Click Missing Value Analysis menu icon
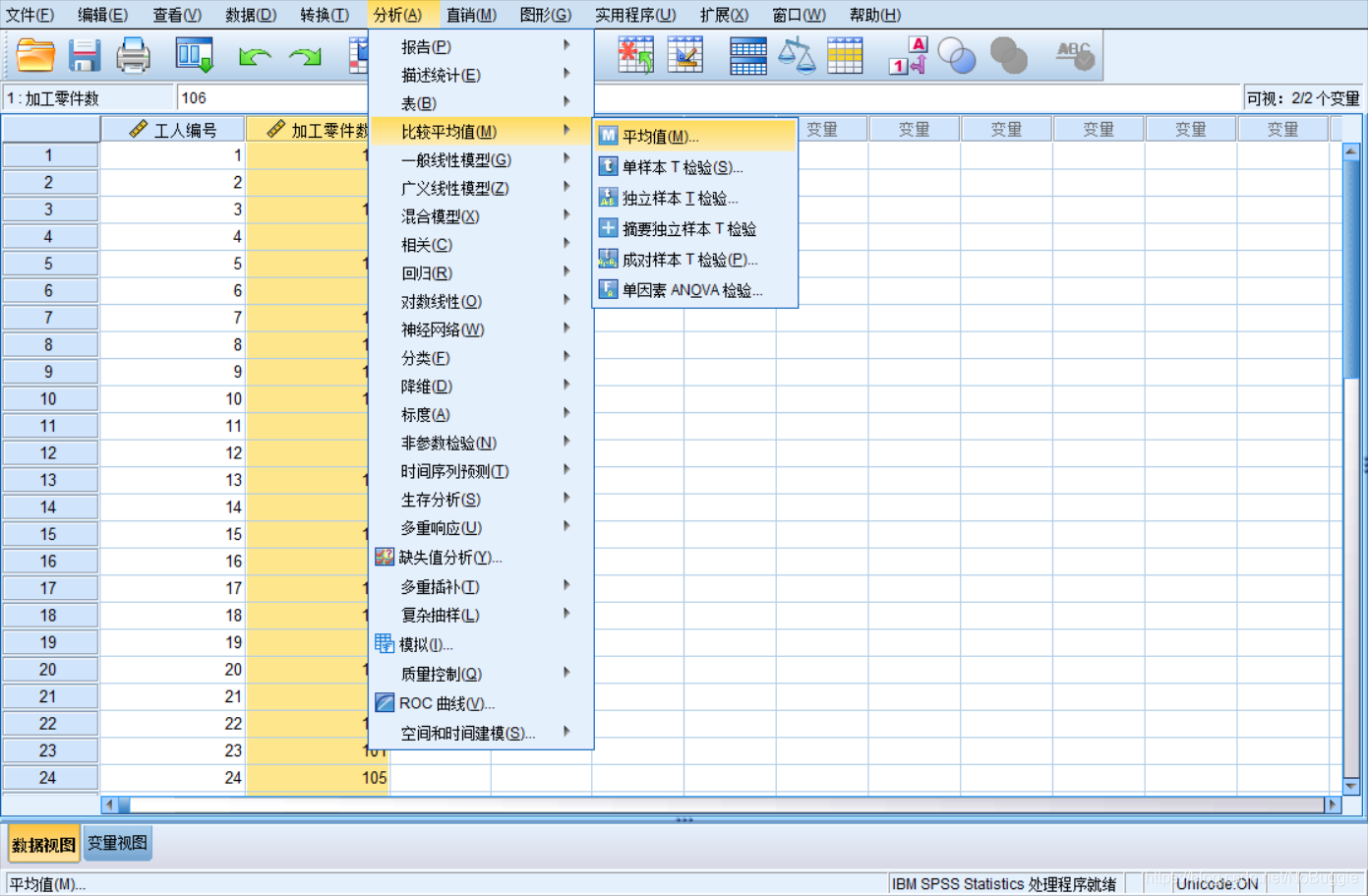Viewport: 1368px width, 896px height. click(x=385, y=557)
